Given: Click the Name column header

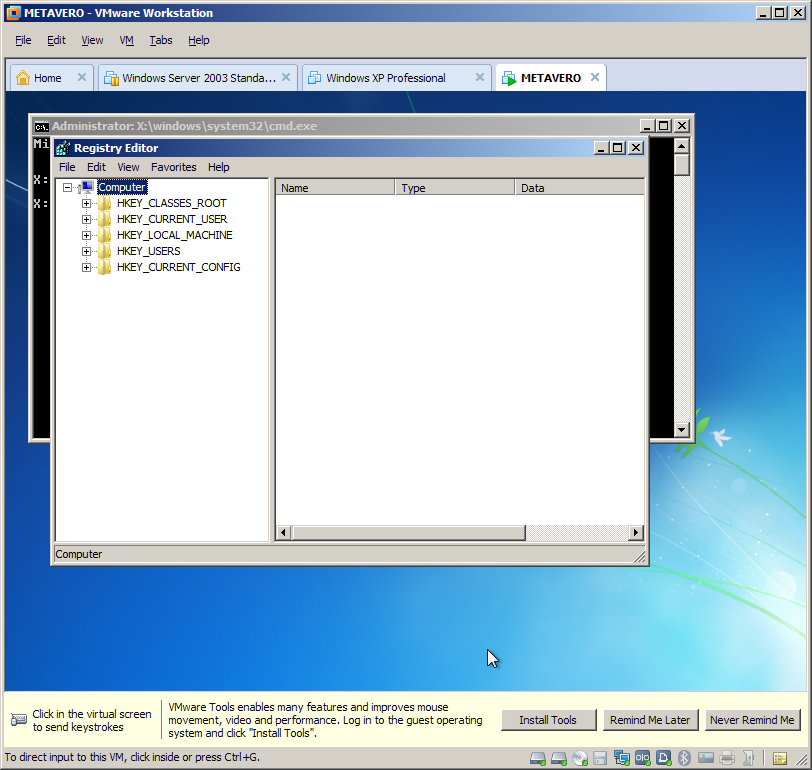Looking at the screenshot, I should click(335, 187).
